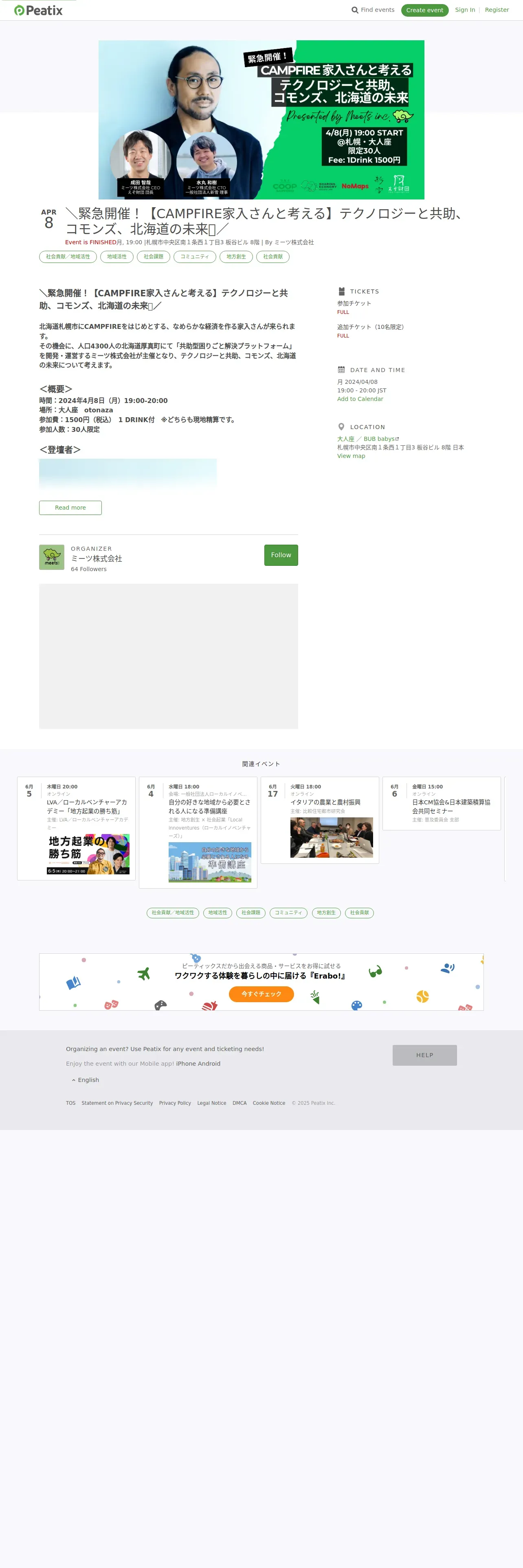
Task: Select the lower 社会課題 tag
Action: [251, 913]
